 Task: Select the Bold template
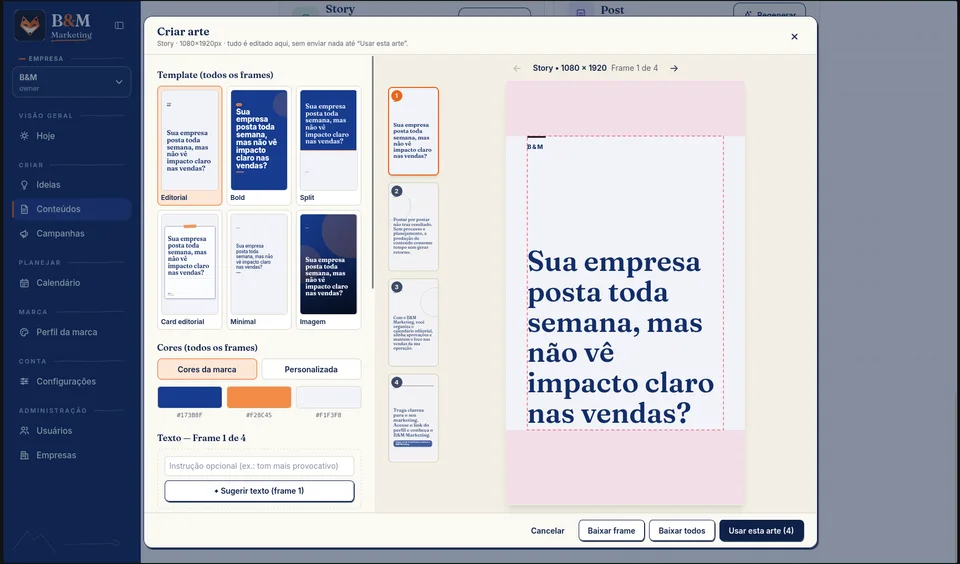(259, 145)
